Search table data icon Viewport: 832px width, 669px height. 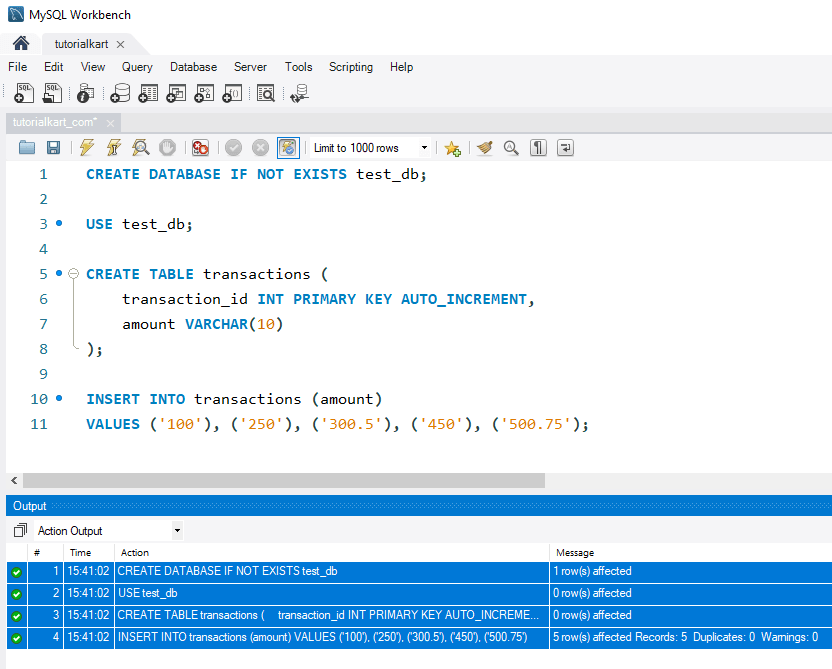coord(265,93)
